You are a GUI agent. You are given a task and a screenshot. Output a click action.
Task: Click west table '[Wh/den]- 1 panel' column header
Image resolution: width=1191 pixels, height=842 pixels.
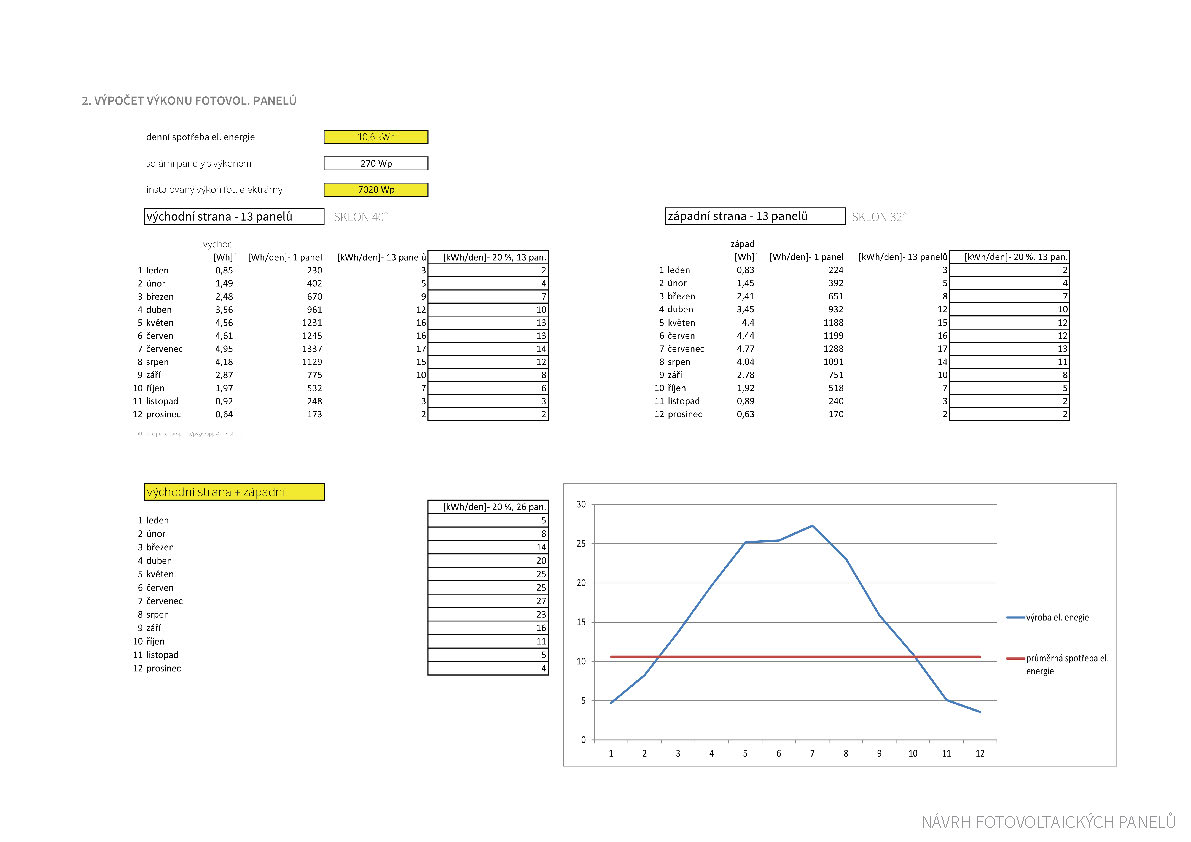click(805, 257)
